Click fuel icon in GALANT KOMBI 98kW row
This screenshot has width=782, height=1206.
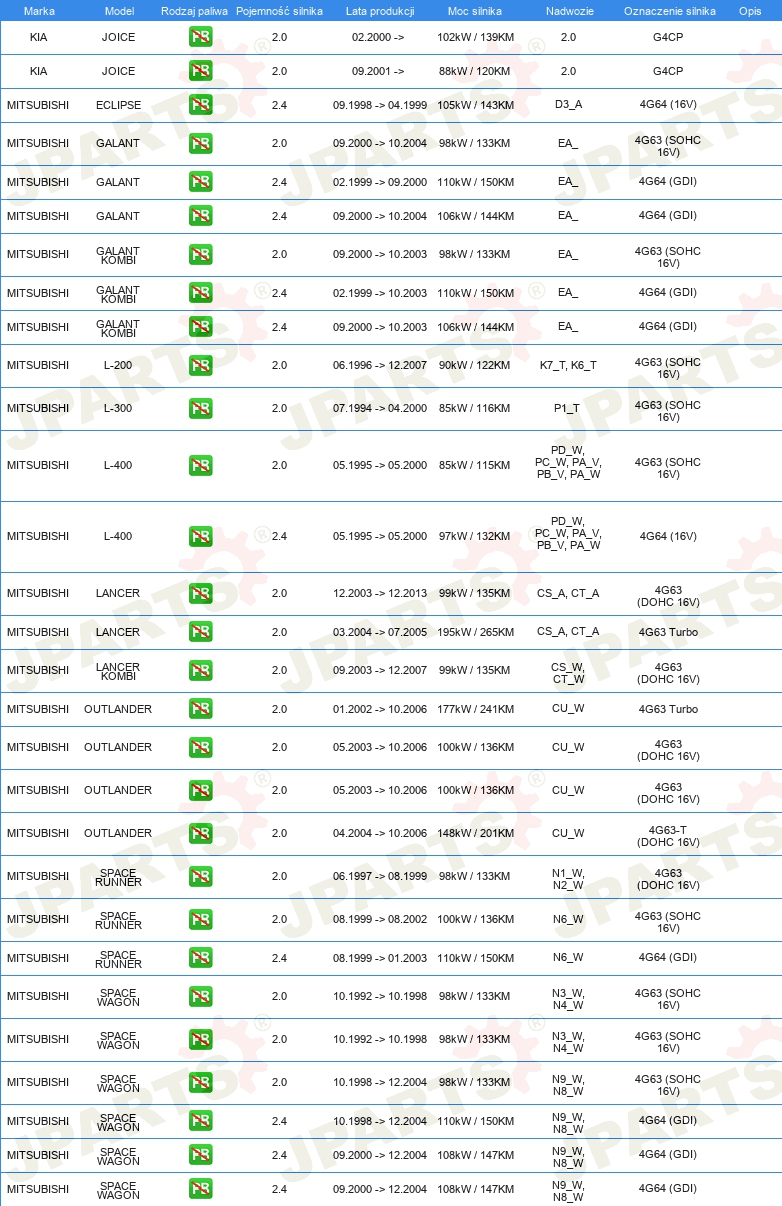200,255
